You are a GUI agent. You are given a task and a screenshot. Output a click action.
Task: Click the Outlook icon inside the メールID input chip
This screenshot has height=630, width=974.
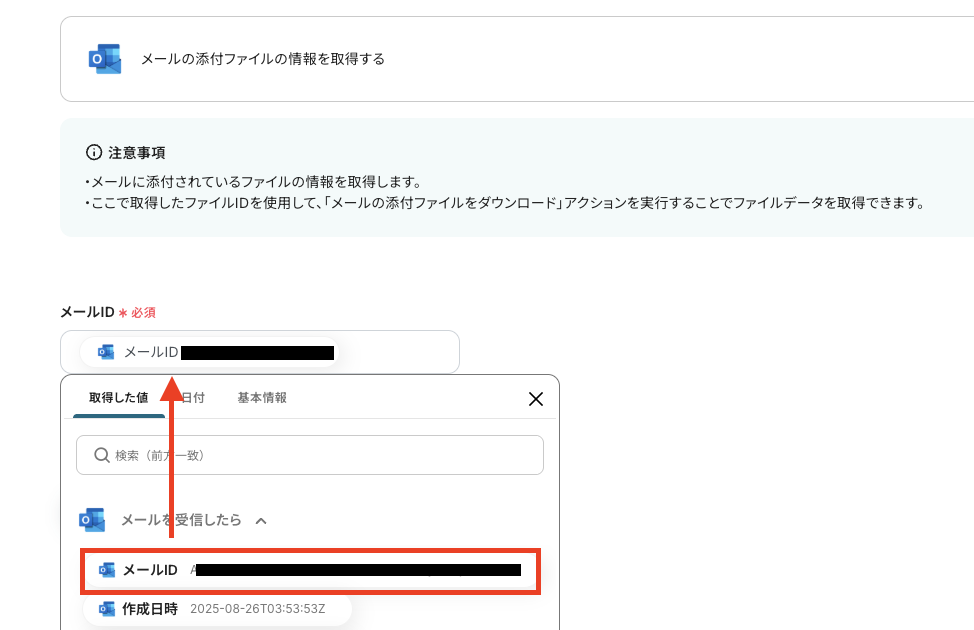pyautogui.click(x=103, y=351)
